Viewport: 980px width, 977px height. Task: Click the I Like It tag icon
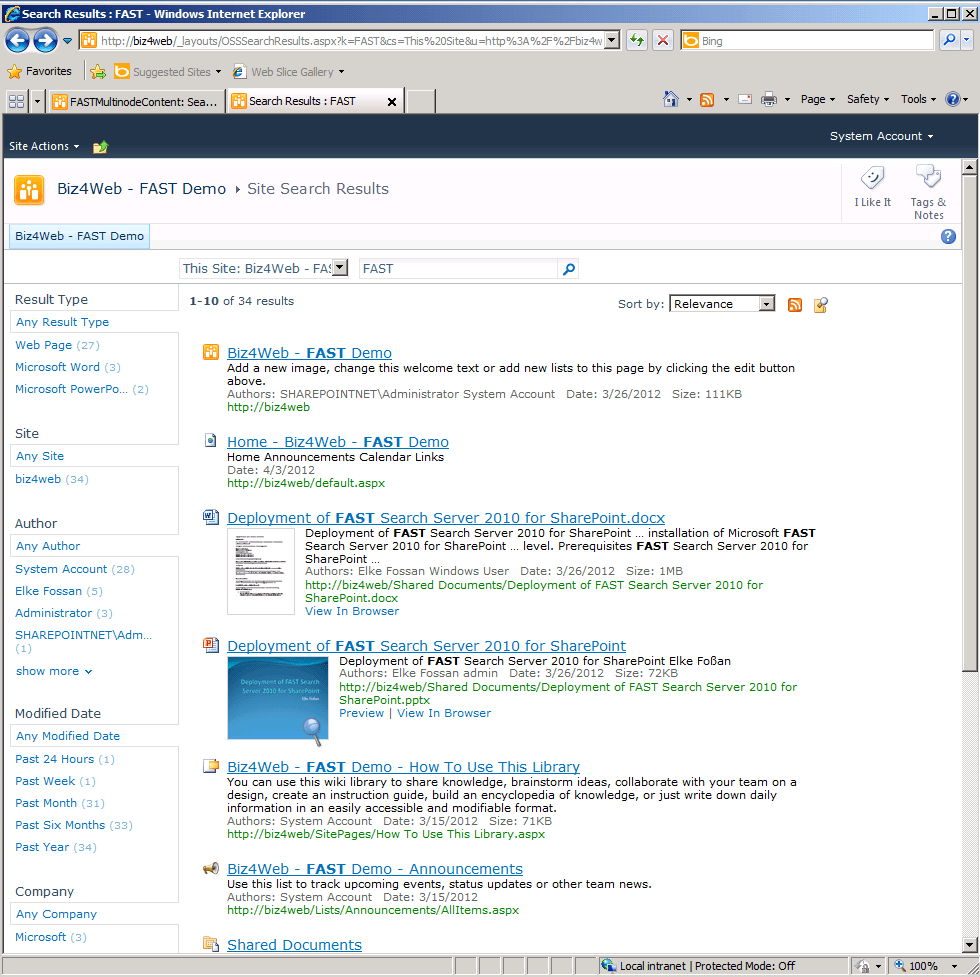(x=872, y=186)
